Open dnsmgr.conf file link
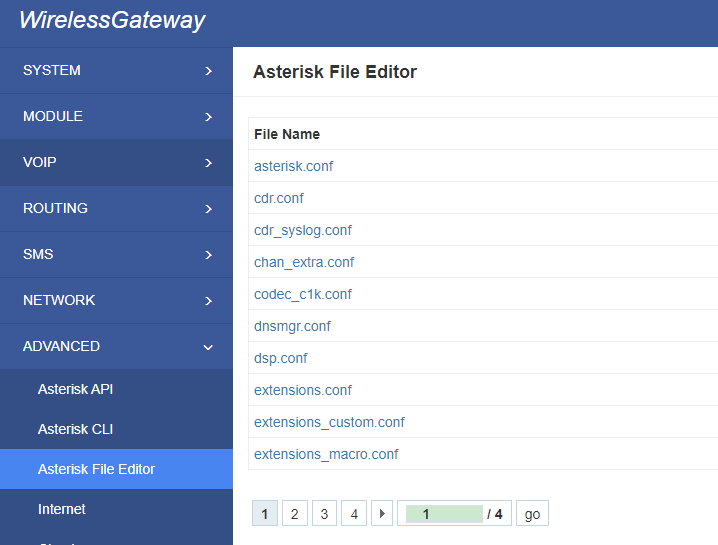This screenshot has height=545, width=718. point(292,326)
